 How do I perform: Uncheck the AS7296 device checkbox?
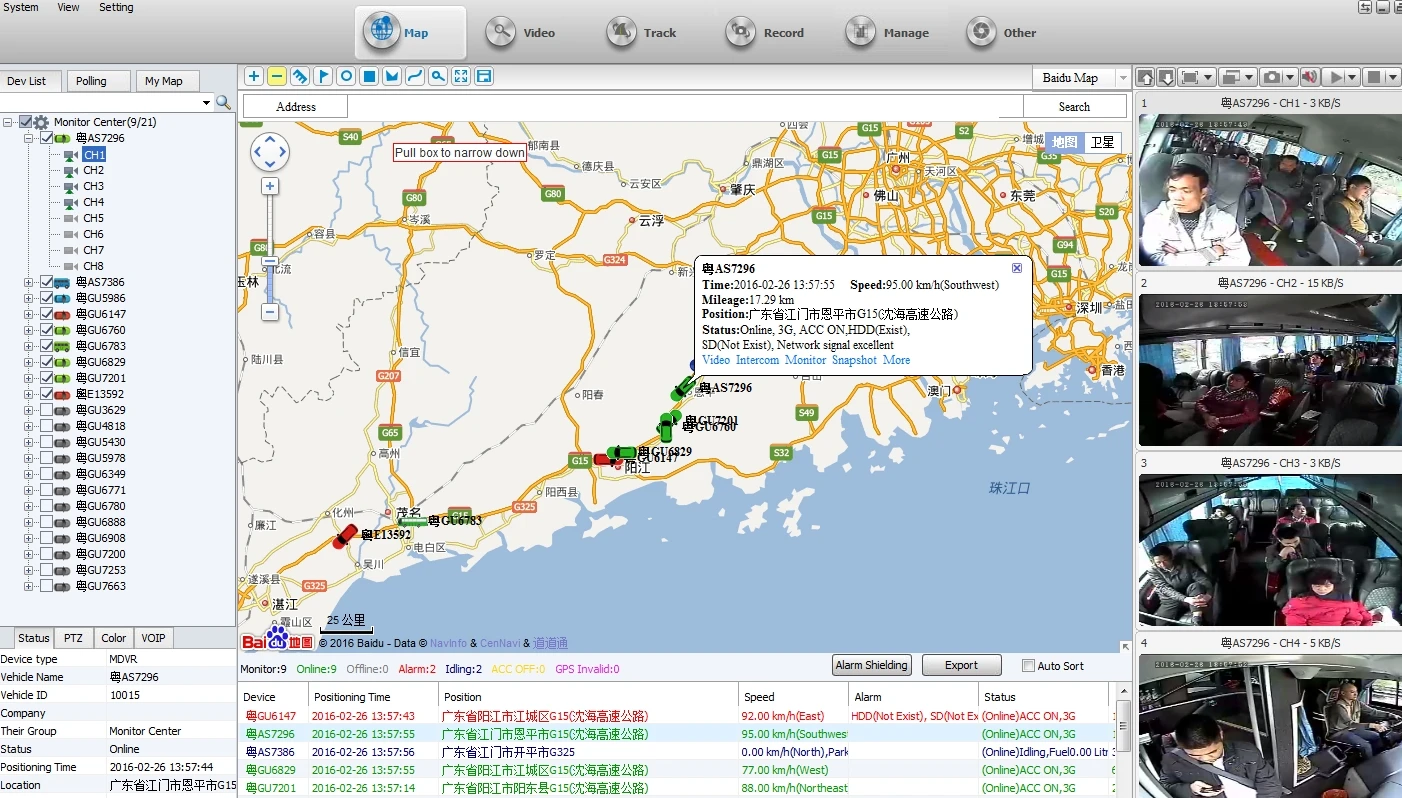click(47, 138)
